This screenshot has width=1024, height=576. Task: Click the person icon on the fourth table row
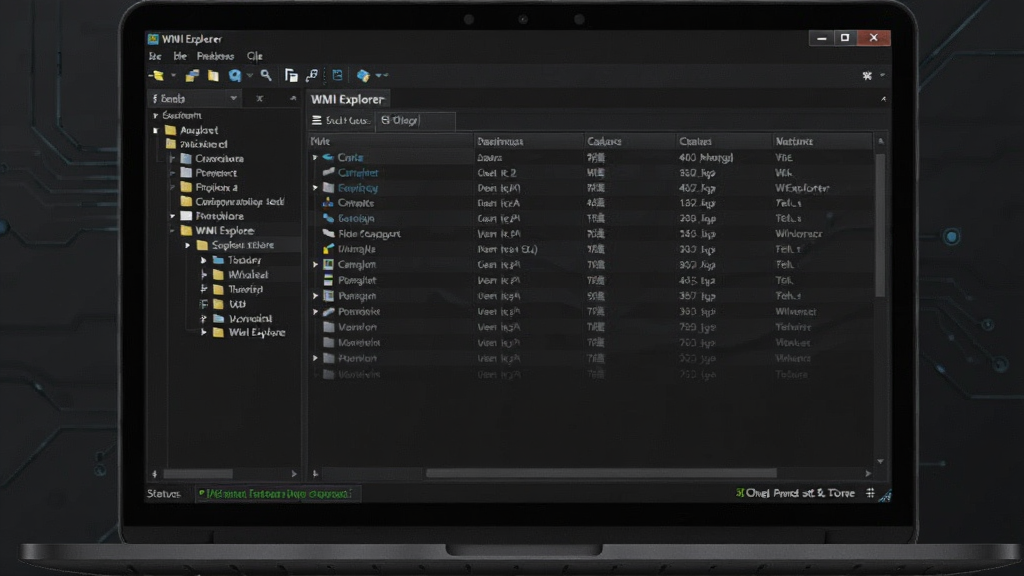coord(328,203)
